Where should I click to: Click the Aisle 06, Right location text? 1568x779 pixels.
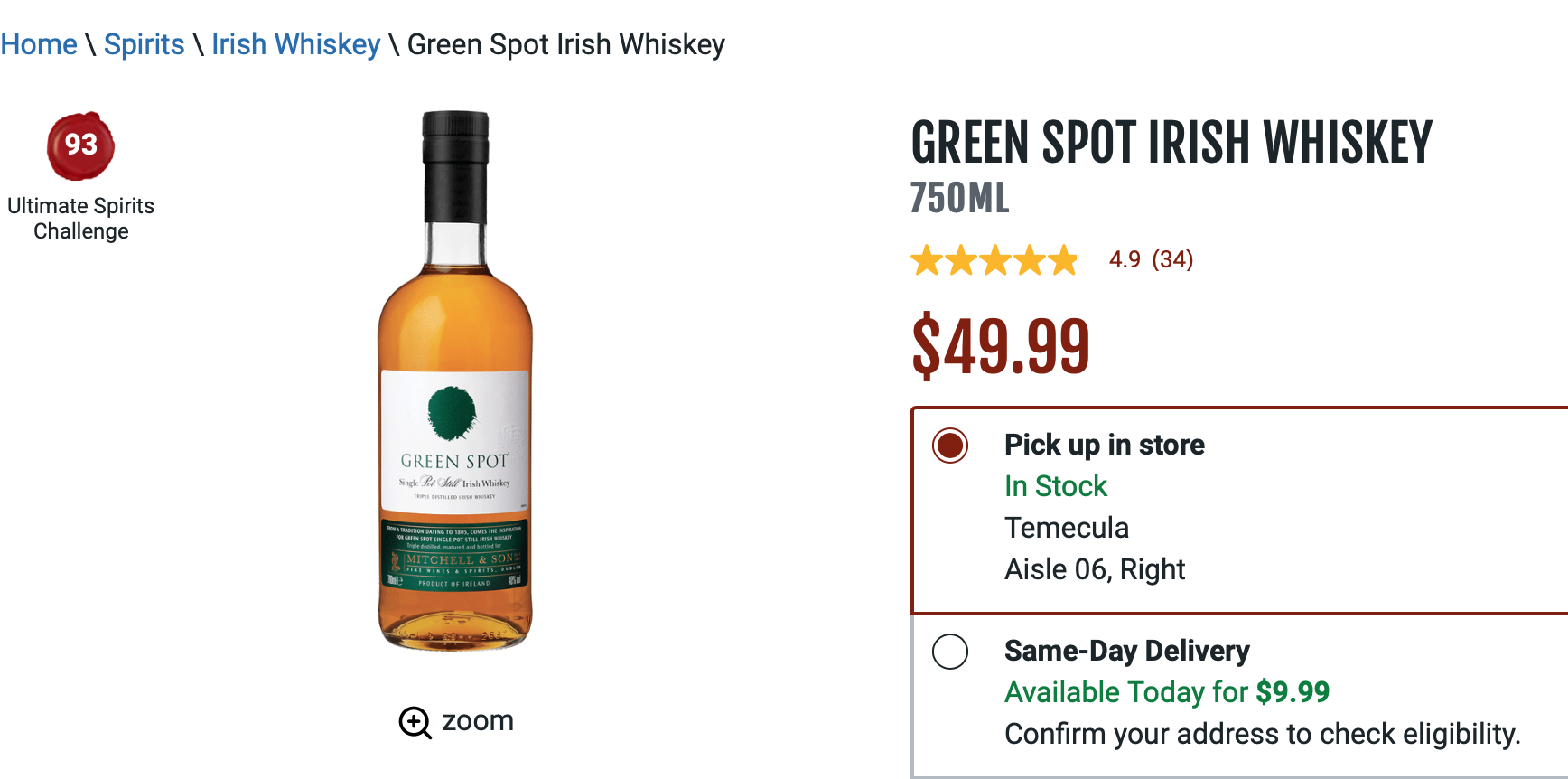coord(1095,569)
